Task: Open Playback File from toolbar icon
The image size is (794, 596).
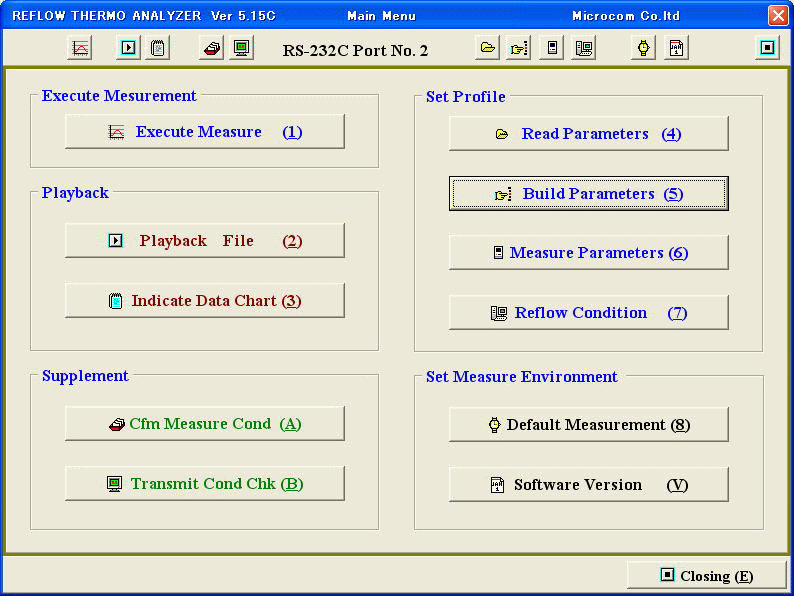Action: [x=129, y=49]
